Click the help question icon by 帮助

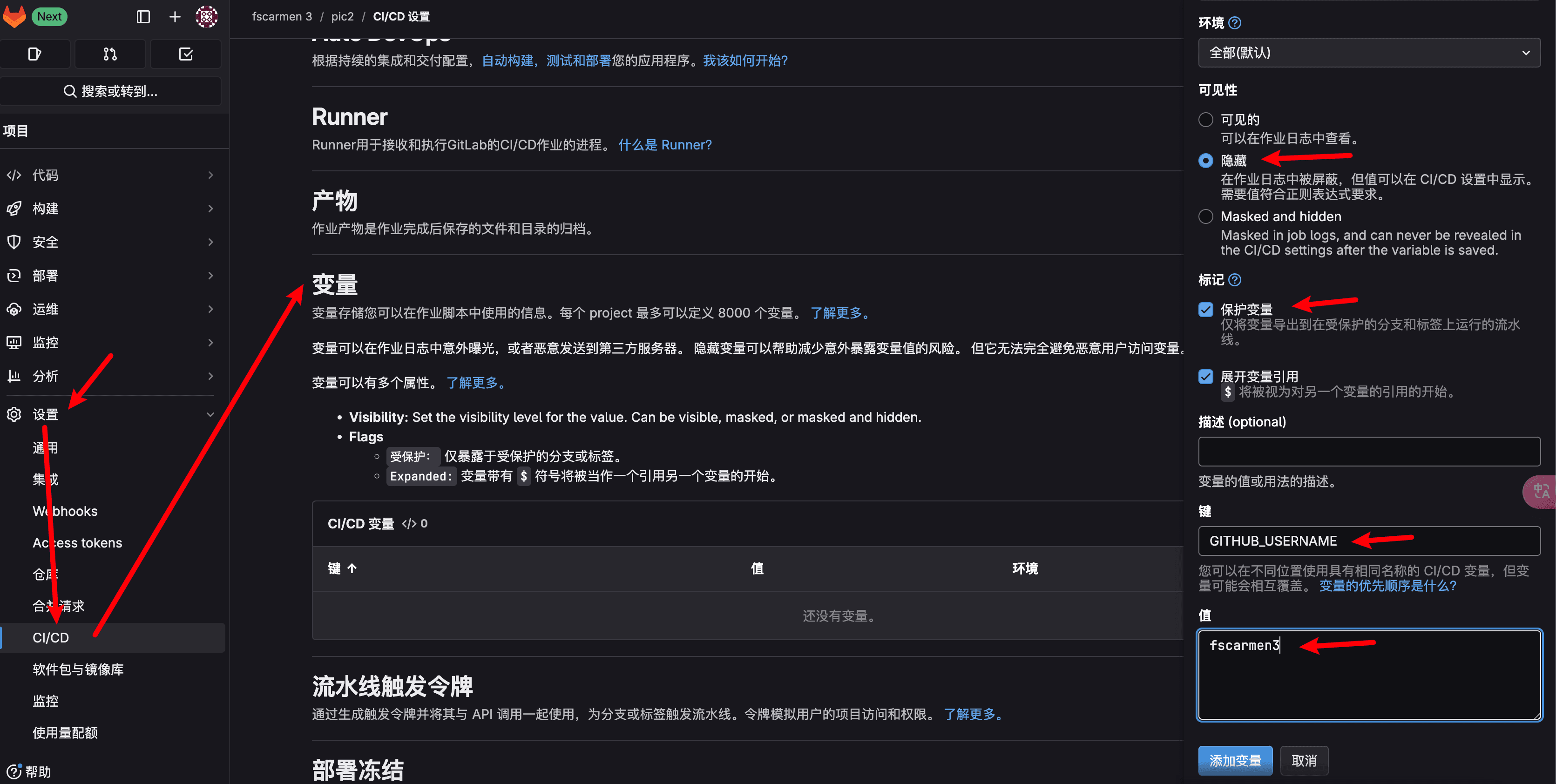(14, 771)
